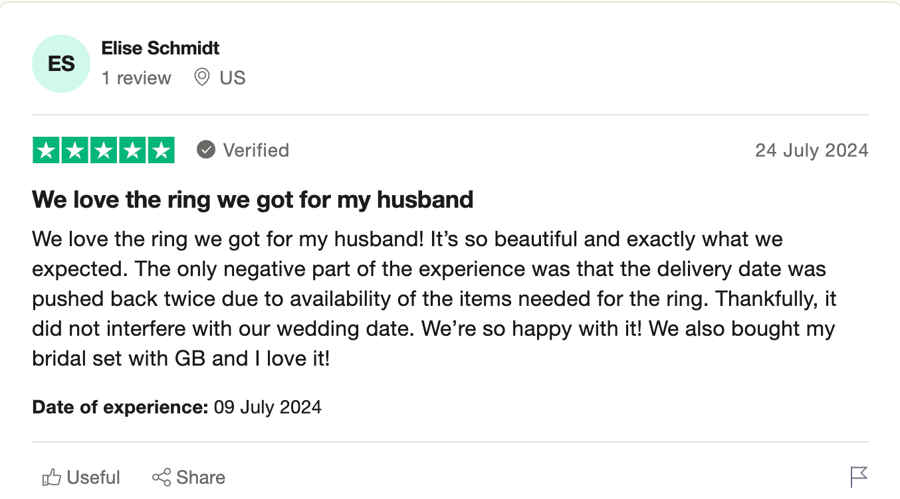This screenshot has height=499, width=900.
Task: Click the thumbs-up Useful icon
Action: click(51, 477)
